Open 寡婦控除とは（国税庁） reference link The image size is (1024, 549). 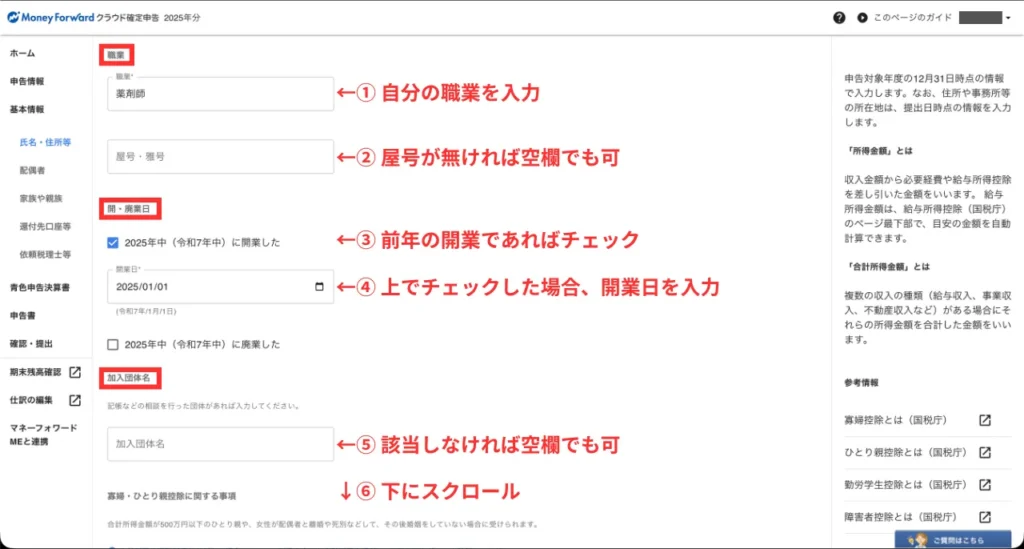tap(895, 420)
